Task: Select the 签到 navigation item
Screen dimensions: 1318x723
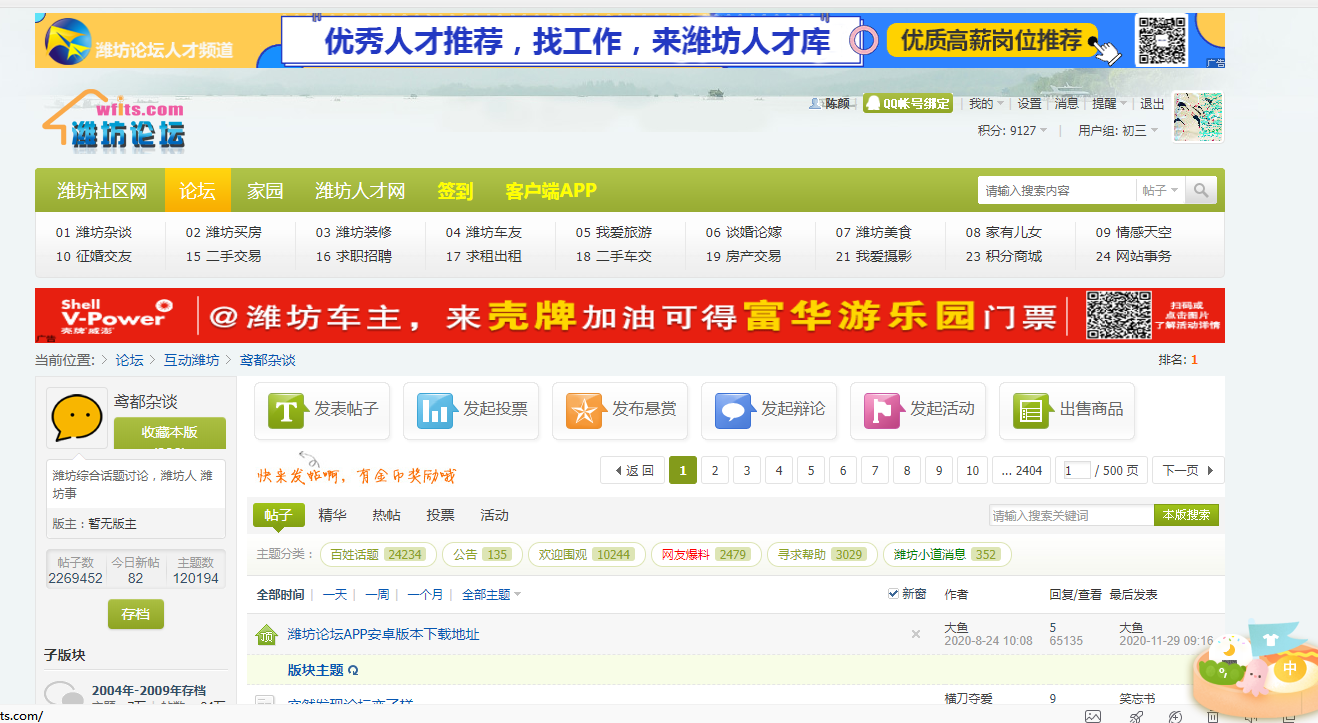Action: pyautogui.click(x=455, y=190)
